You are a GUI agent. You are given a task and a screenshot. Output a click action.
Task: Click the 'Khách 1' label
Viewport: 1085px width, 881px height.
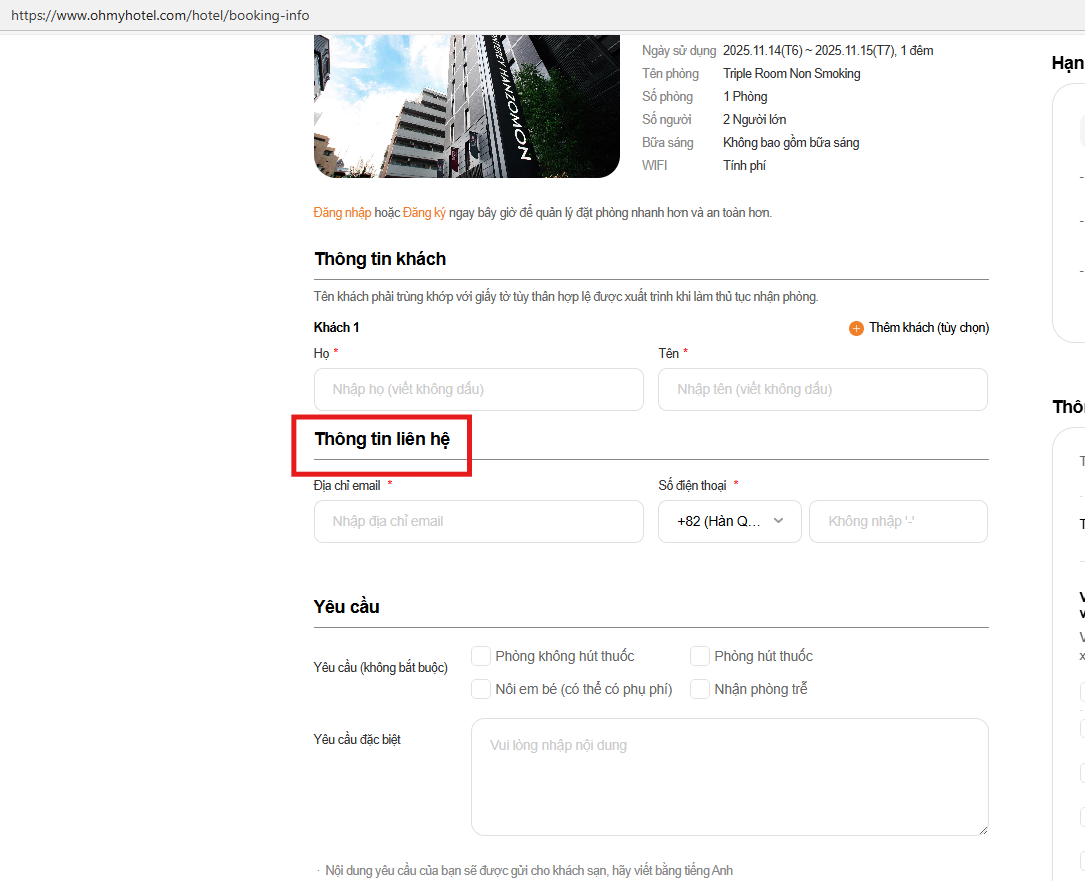point(336,327)
